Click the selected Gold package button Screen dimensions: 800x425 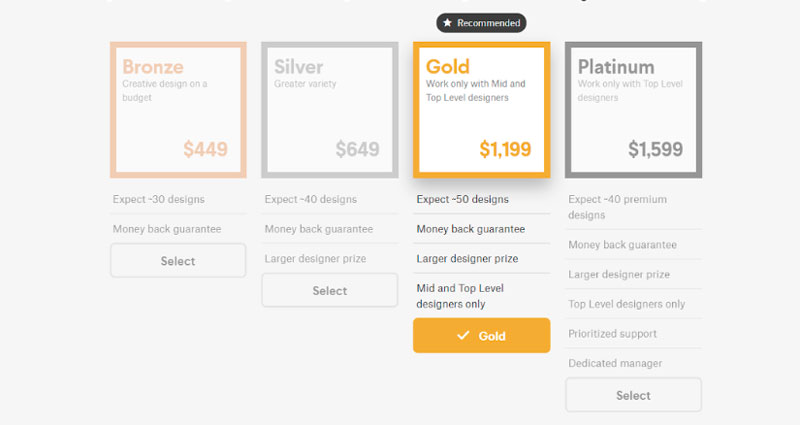pyautogui.click(x=482, y=335)
